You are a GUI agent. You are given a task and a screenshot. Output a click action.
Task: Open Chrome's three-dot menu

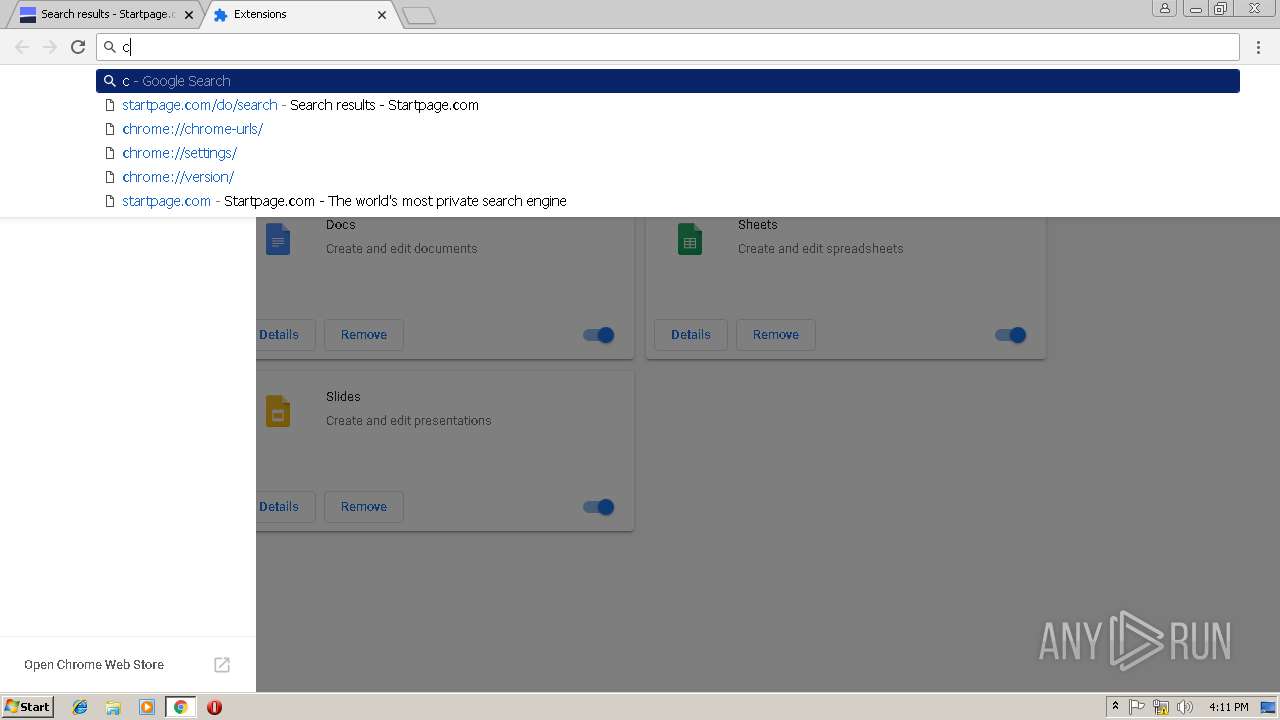click(x=1259, y=47)
